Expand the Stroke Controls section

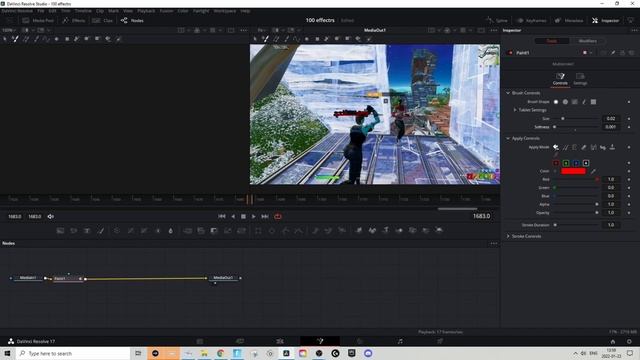tap(508, 236)
